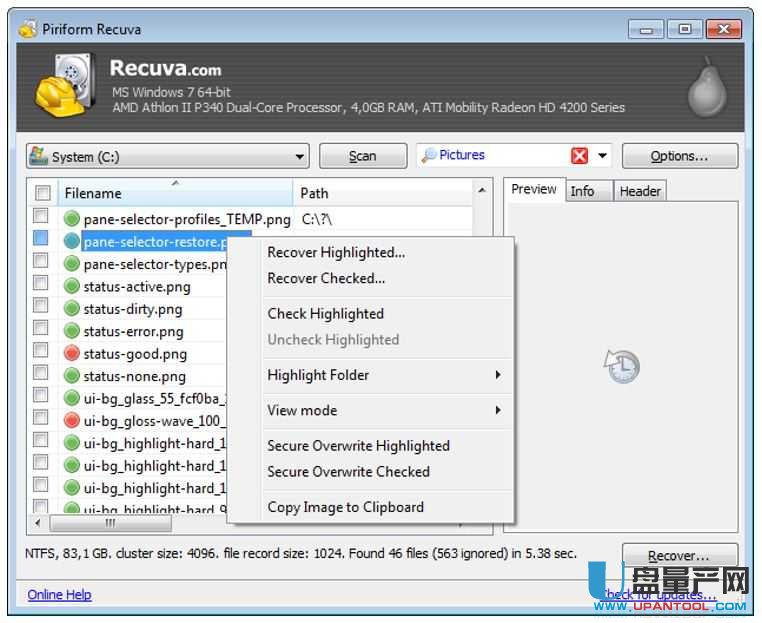Image resolution: width=762 pixels, height=623 pixels.
Task: Click the red status dot for status-good.png
Action: (72, 354)
